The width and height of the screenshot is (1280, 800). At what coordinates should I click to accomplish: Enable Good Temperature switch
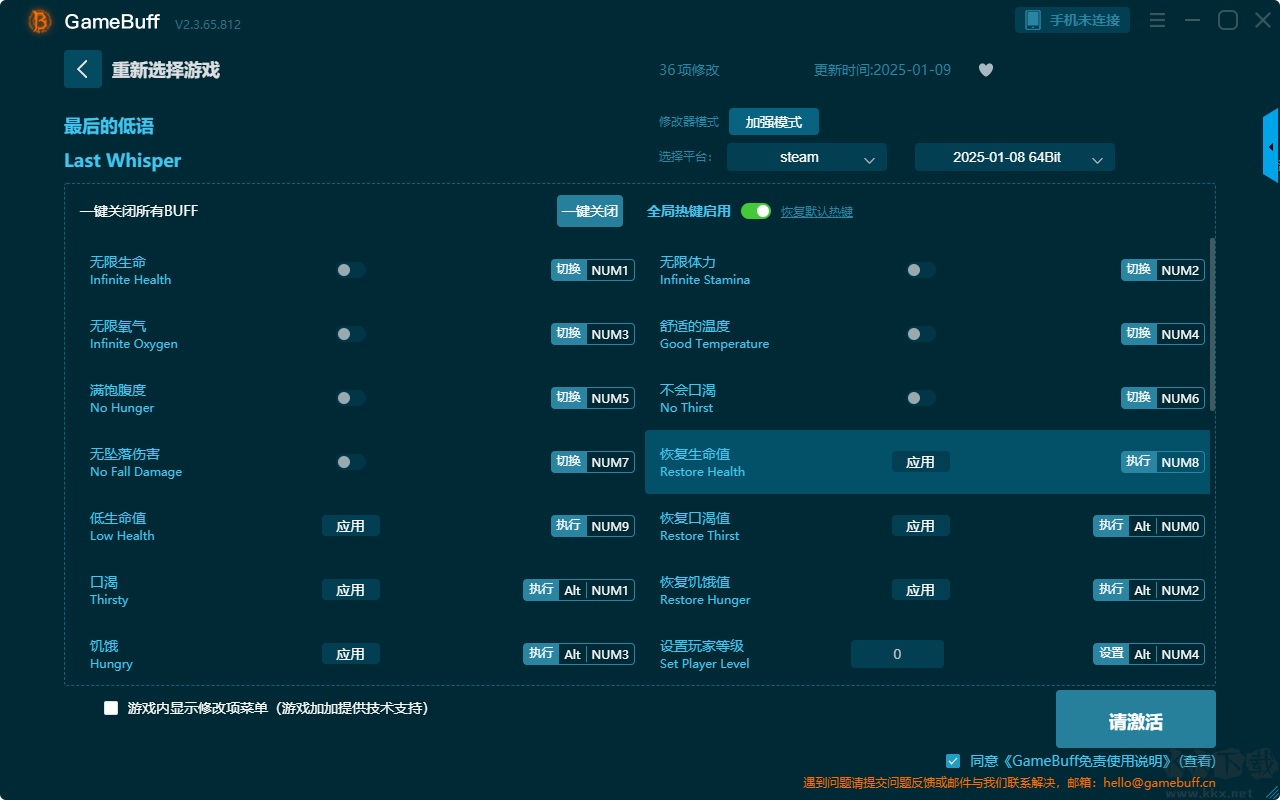point(921,334)
